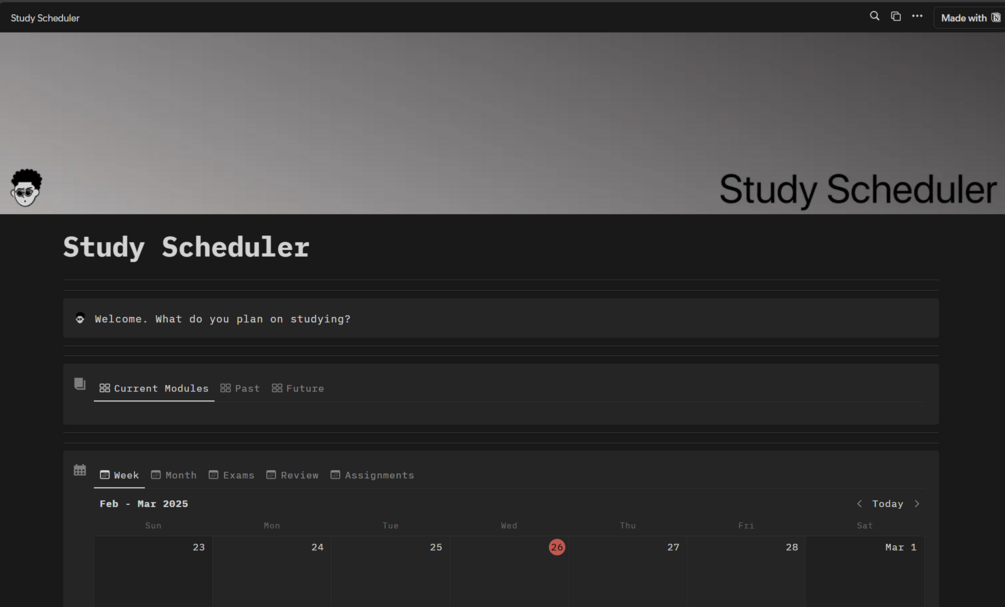Click the small face icon in Welcome callout
Image resolution: width=1005 pixels, height=607 pixels.
(80, 319)
